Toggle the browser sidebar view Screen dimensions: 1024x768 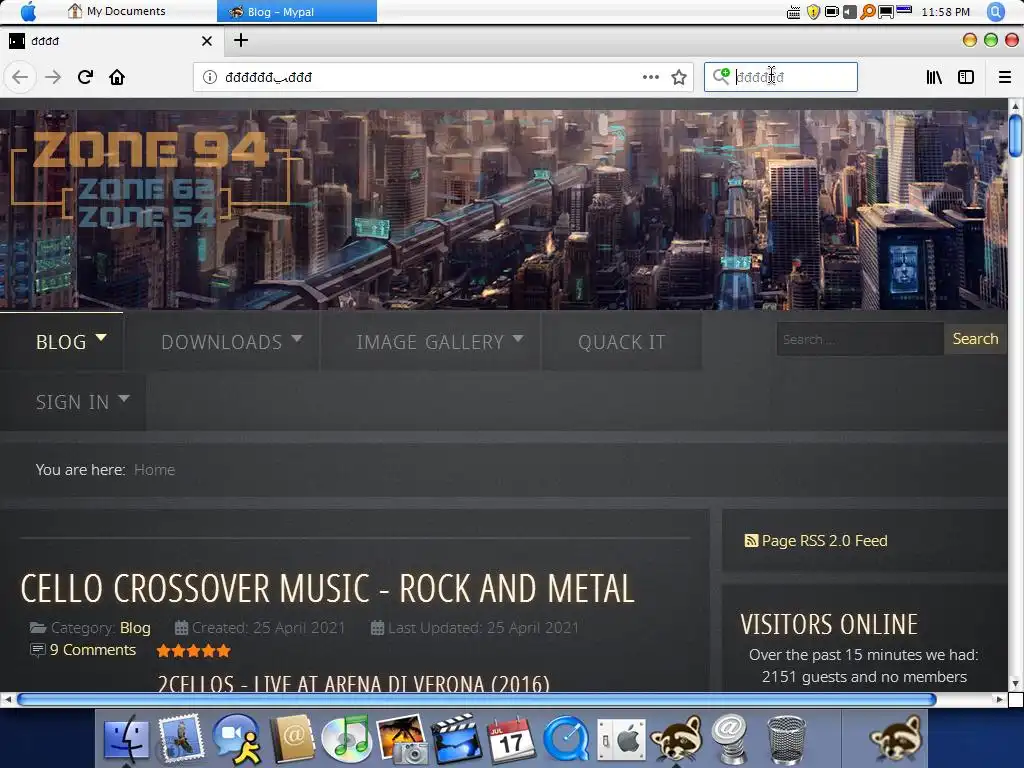point(966,77)
